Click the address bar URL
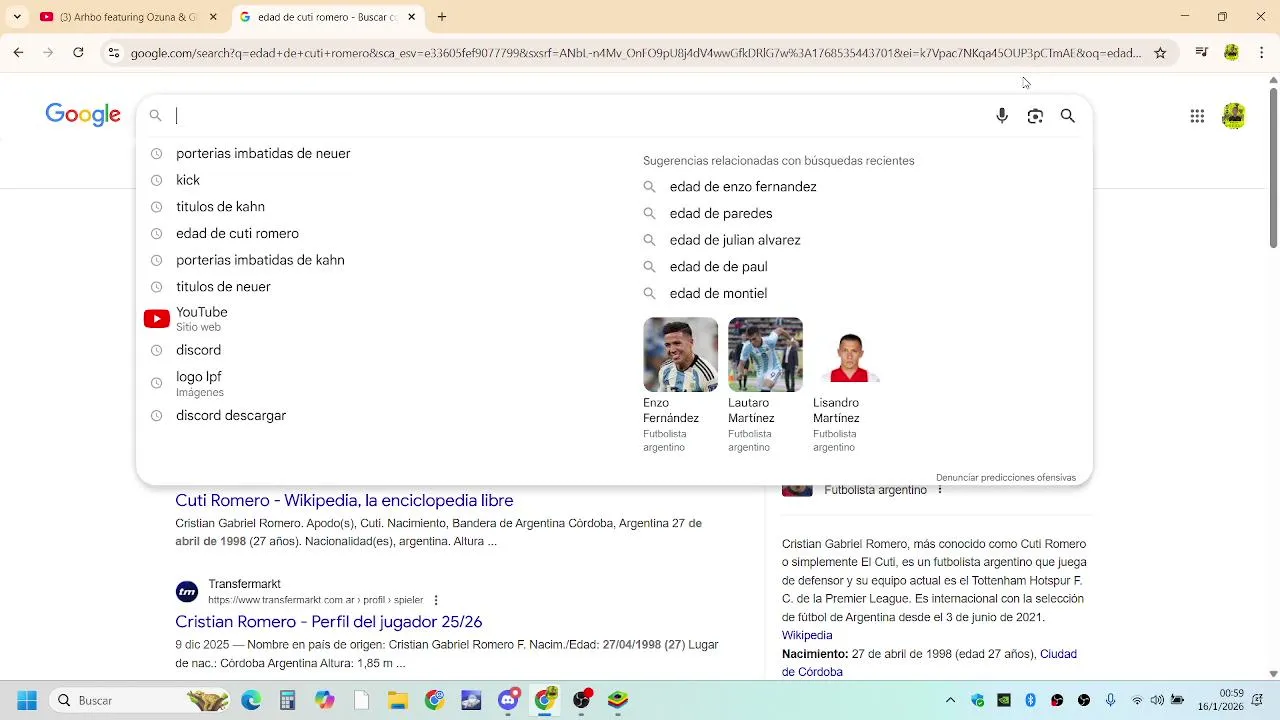This screenshot has height=720, width=1280. [x=635, y=53]
